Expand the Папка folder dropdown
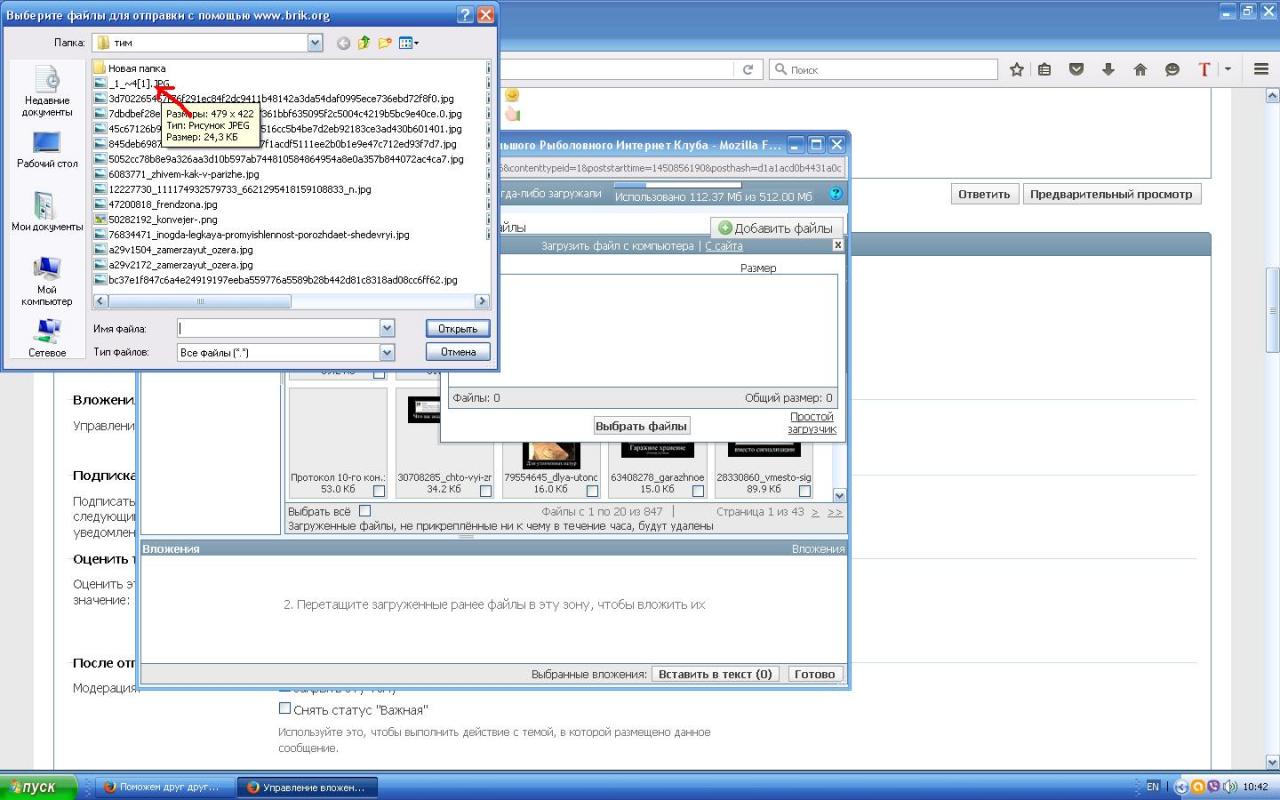Image resolution: width=1280 pixels, height=800 pixels. click(x=315, y=43)
